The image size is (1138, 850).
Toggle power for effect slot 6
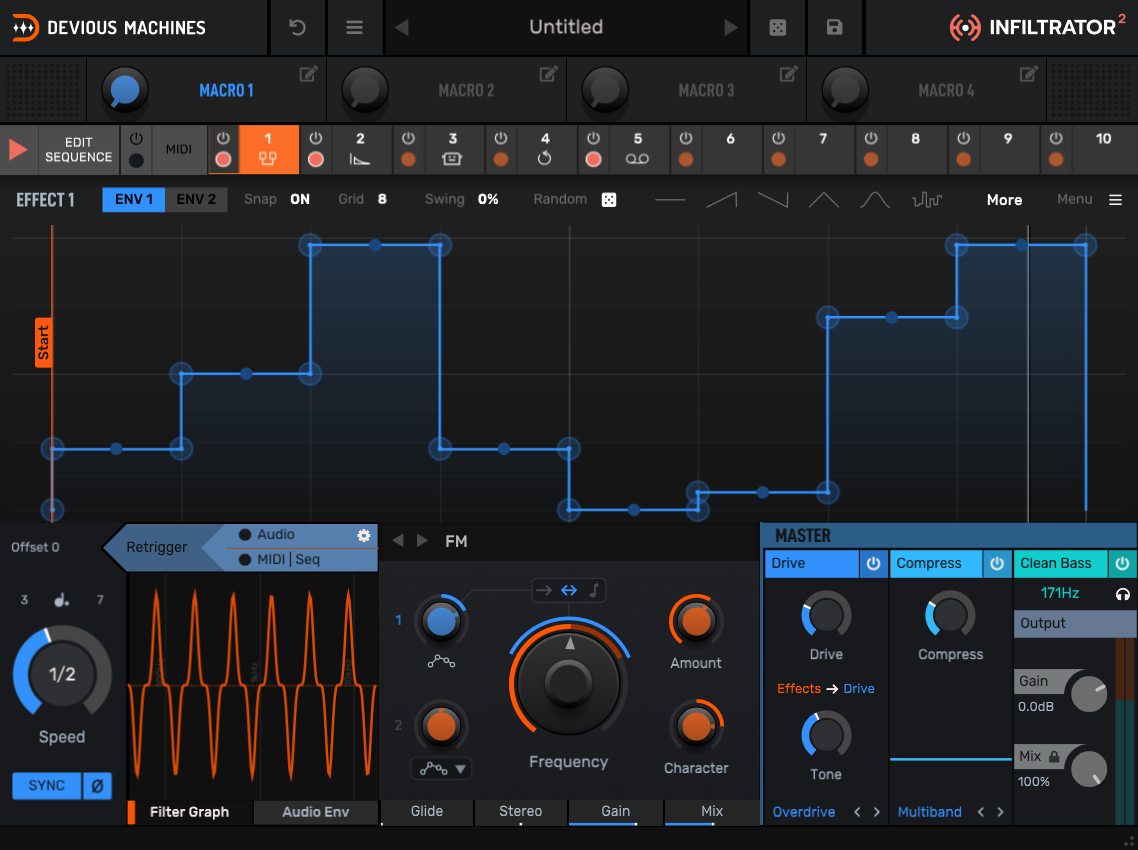pyautogui.click(x=686, y=138)
